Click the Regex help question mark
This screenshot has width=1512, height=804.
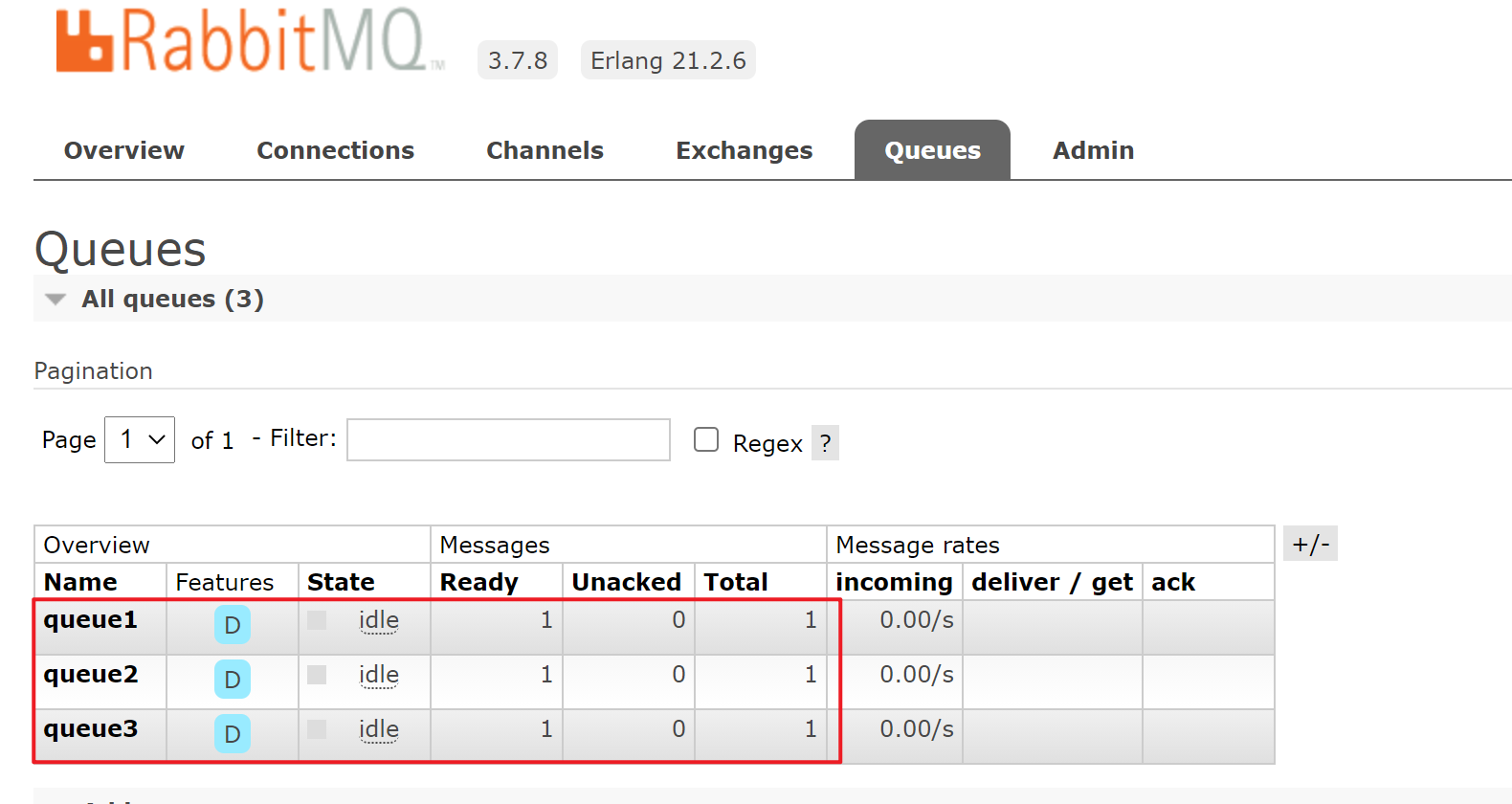825,443
